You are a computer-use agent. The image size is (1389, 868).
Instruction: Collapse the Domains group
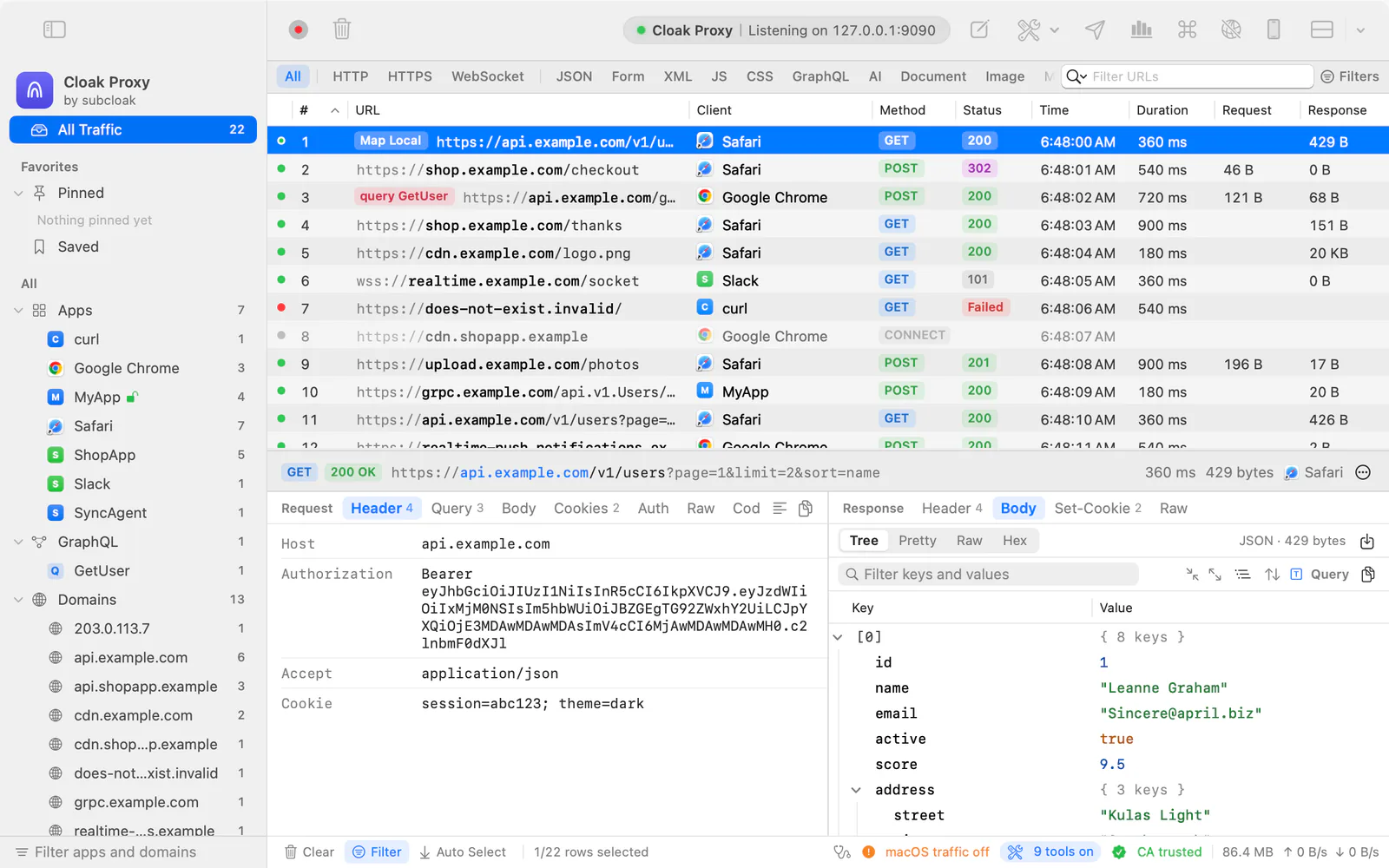click(18, 600)
